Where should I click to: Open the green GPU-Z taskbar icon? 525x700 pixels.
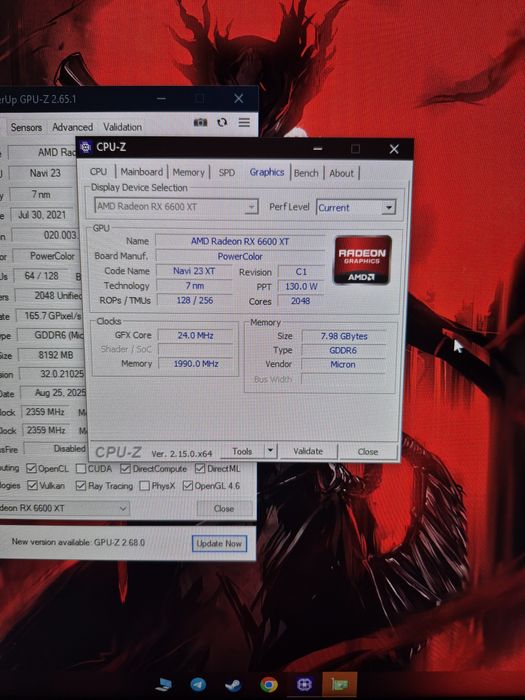click(340, 684)
